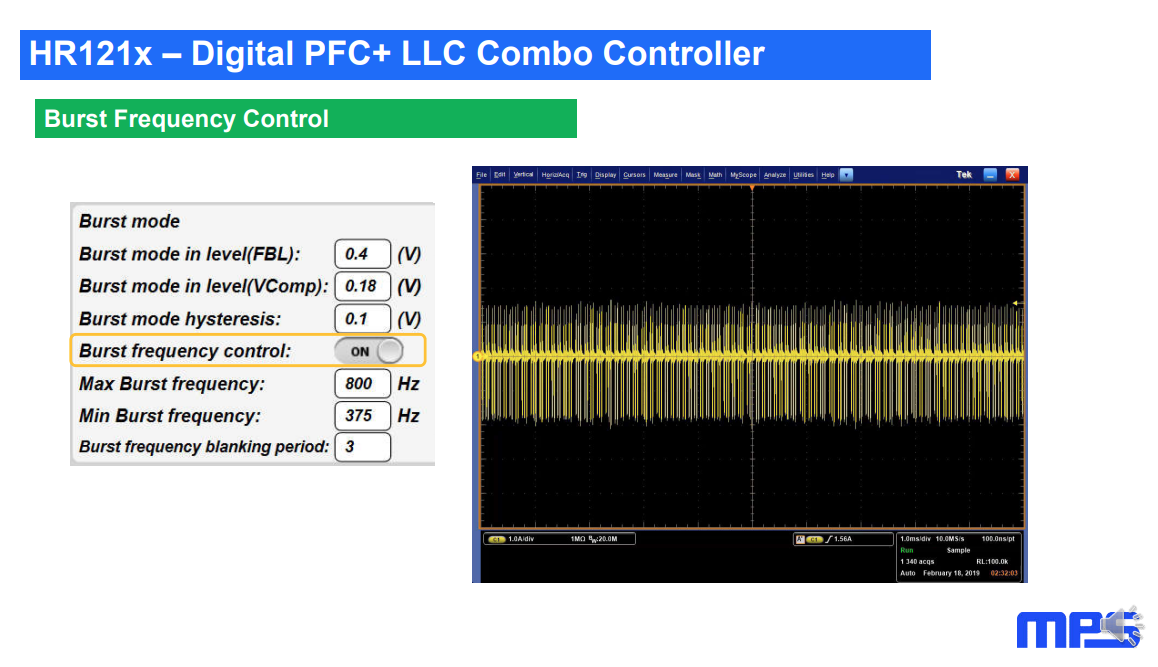Click the 02:32:03 time readout

(x=1004, y=573)
